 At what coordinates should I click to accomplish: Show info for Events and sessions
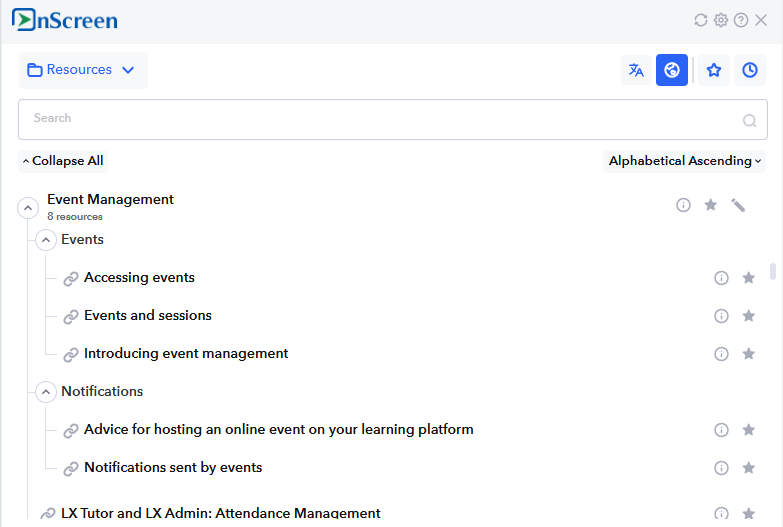point(721,316)
